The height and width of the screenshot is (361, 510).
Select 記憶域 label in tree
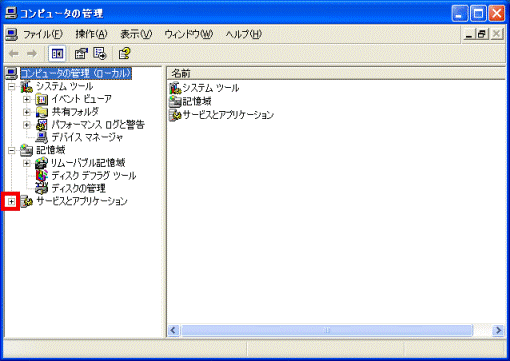tap(51, 150)
